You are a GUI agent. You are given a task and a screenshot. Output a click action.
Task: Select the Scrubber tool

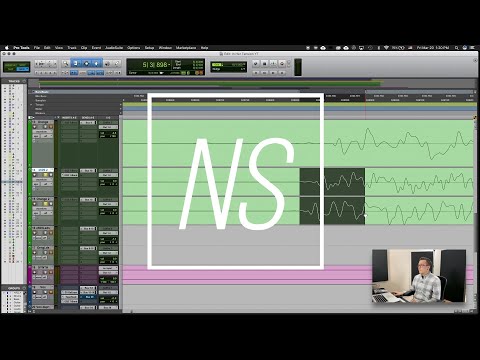(107, 63)
